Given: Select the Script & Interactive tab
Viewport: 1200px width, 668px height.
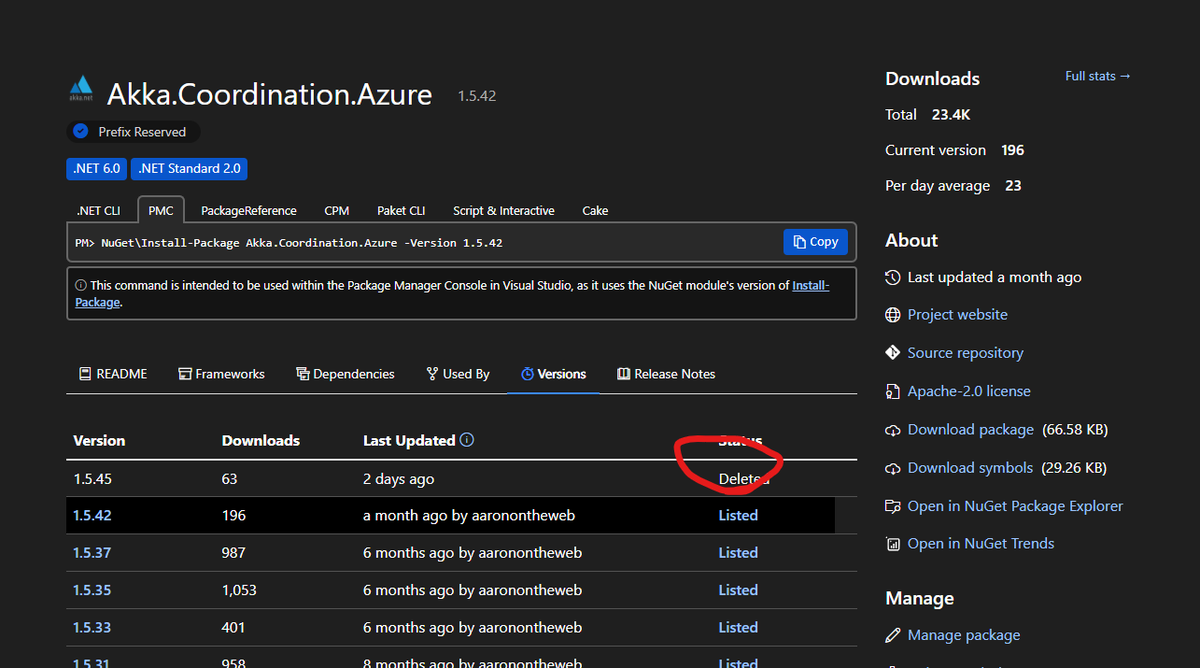Looking at the screenshot, I should (504, 211).
